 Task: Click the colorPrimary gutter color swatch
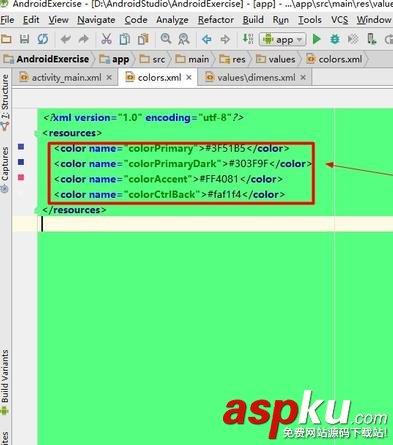pyautogui.click(x=21, y=147)
